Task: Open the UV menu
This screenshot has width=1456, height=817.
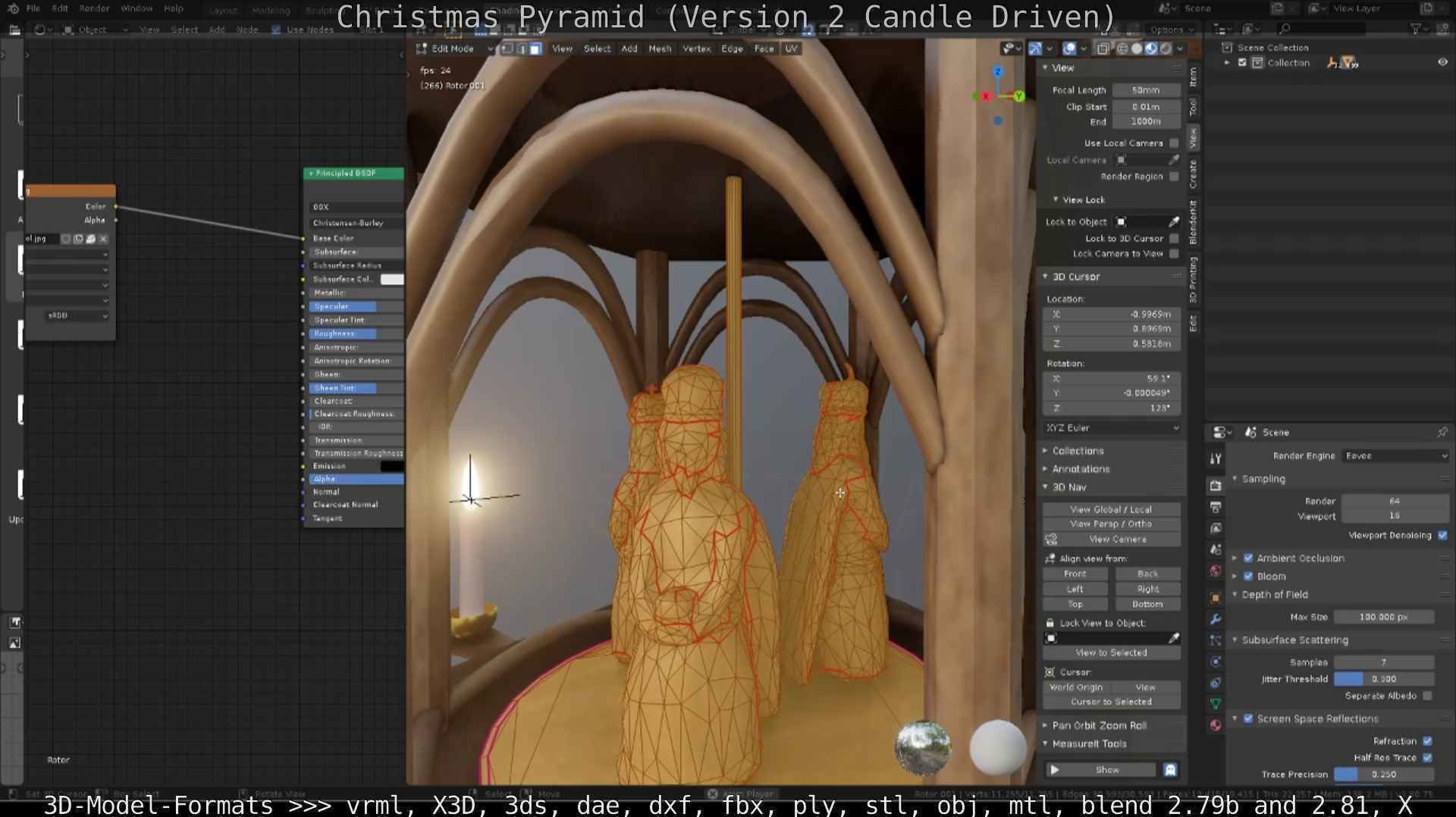Action: (791, 49)
